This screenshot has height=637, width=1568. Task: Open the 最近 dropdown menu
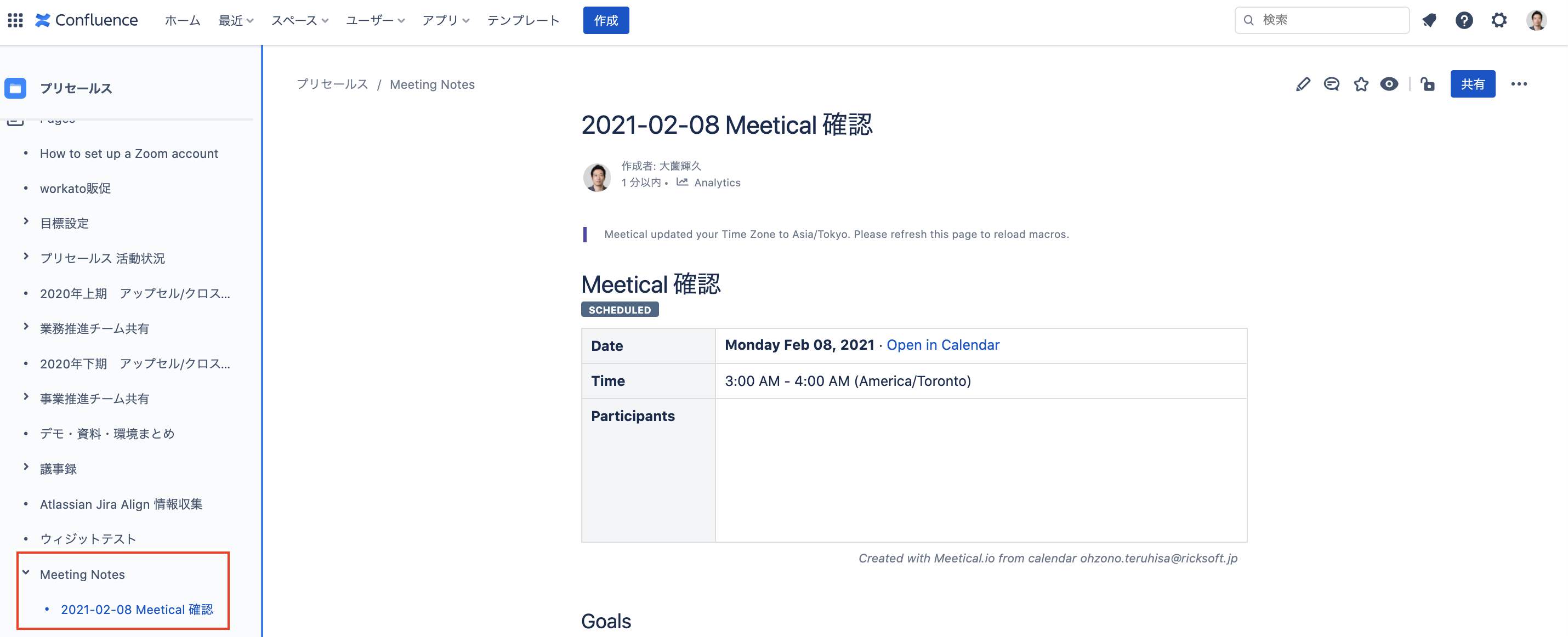(x=236, y=21)
